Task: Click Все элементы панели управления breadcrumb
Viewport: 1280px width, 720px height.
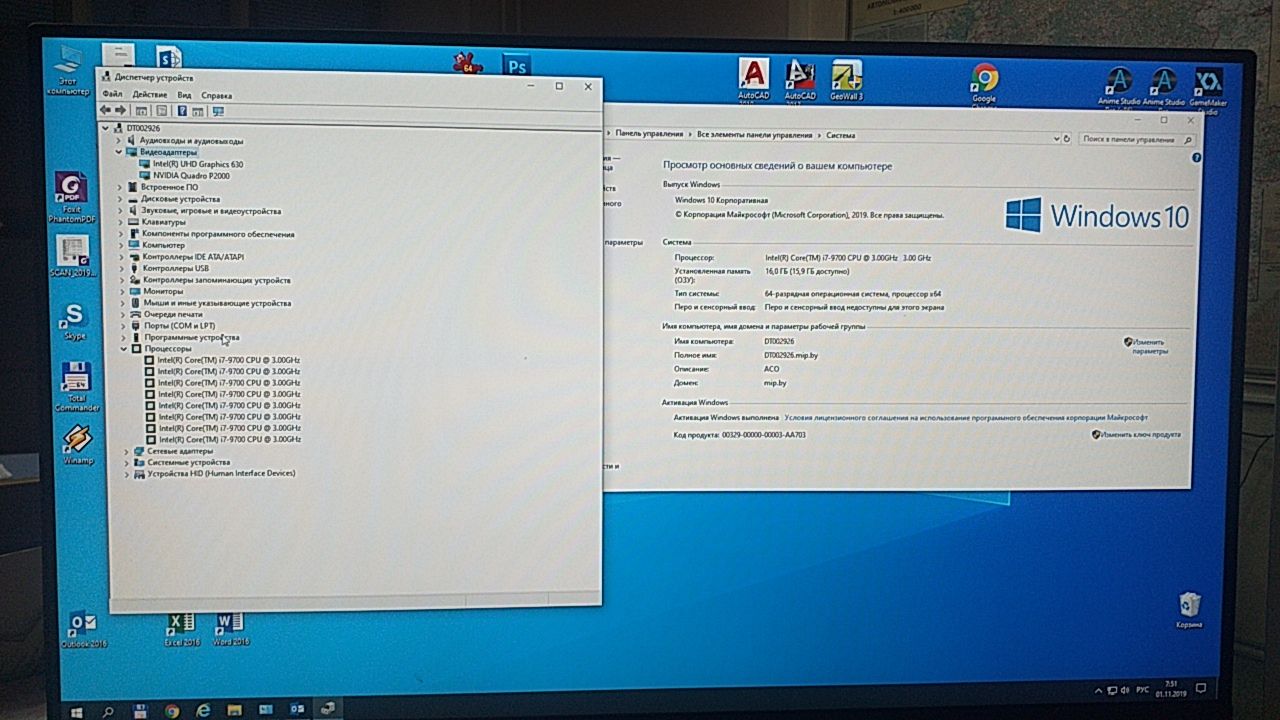Action: click(755, 134)
